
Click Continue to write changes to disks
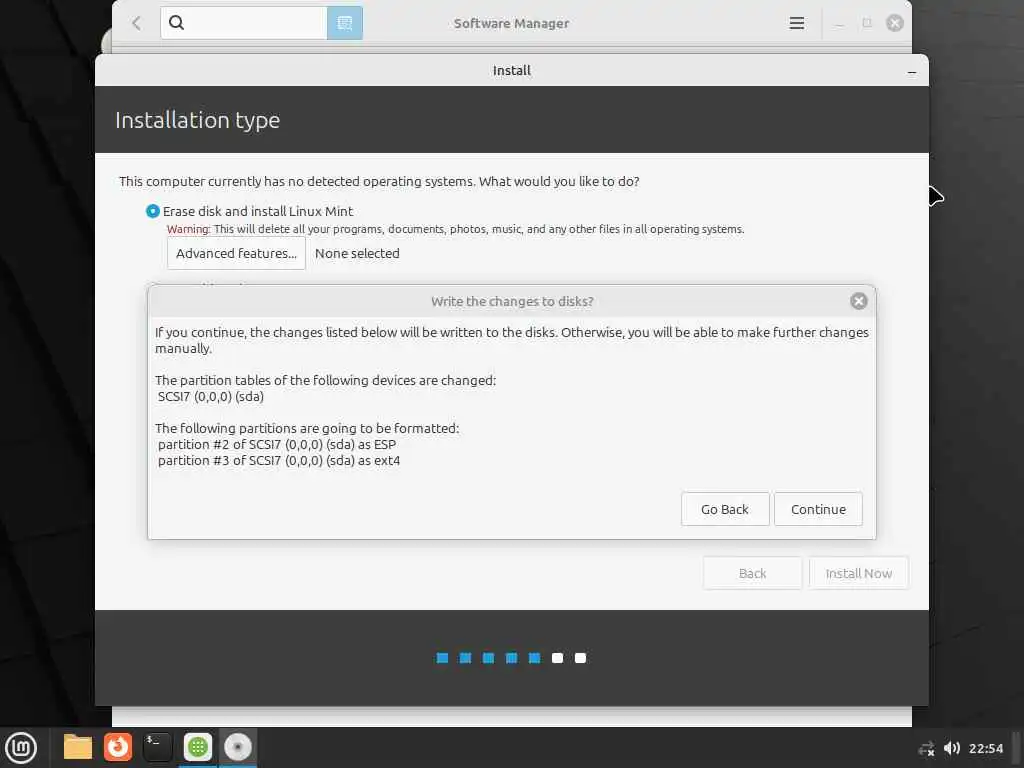tap(818, 509)
